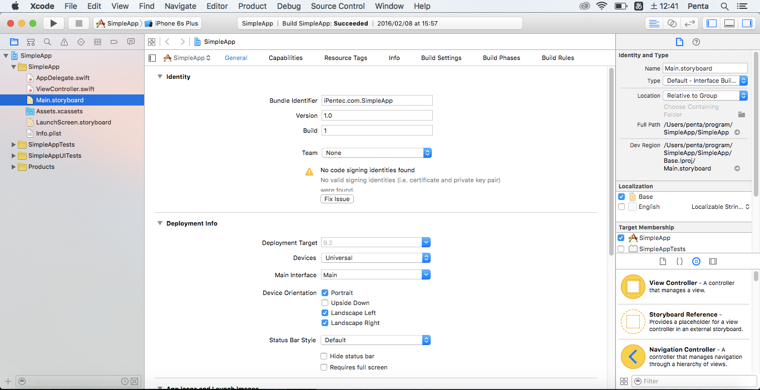
Task: Toggle project and targets list sidebar
Action: coord(152,58)
